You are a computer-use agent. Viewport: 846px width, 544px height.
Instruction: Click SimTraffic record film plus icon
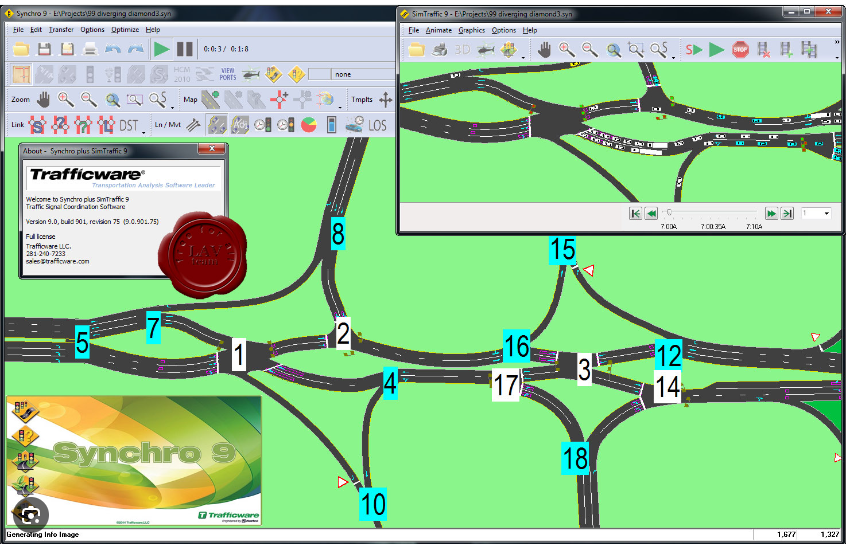coord(786,50)
